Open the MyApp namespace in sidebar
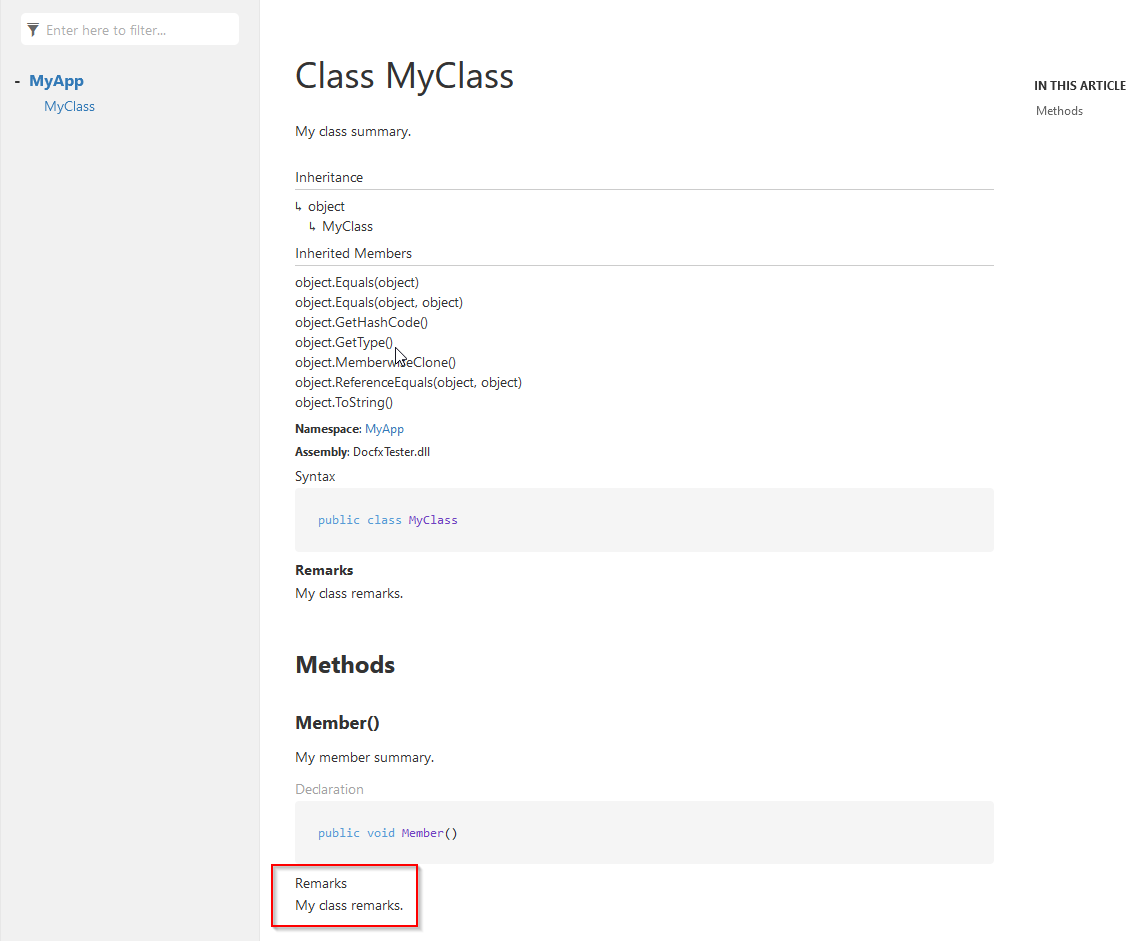The image size is (1144, 941). (56, 81)
